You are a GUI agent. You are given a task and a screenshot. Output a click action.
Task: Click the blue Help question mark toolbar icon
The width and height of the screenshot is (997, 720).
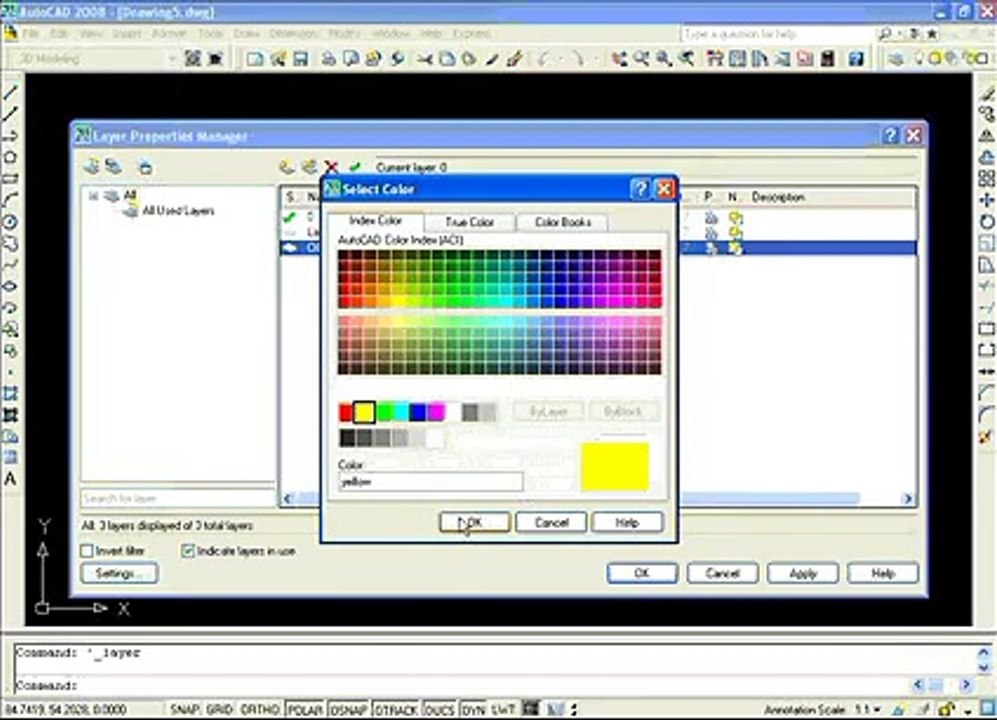click(x=856, y=59)
